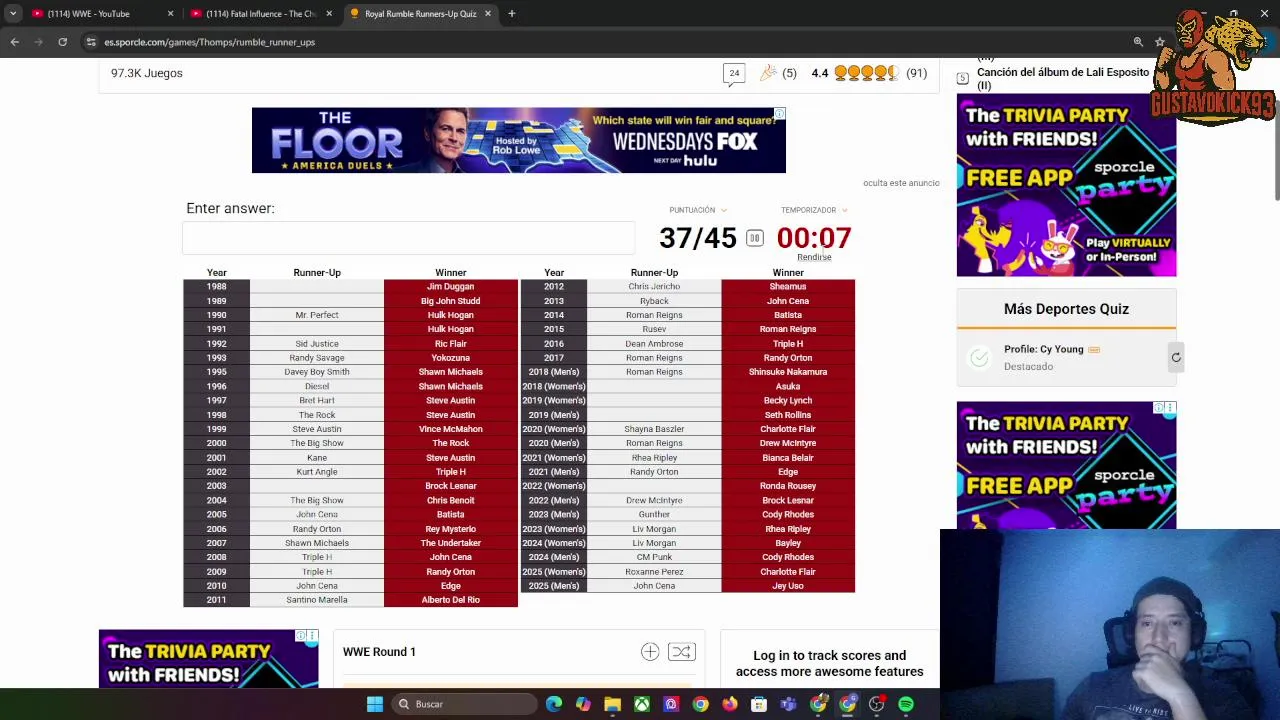Open the Windows Start menu
Image resolution: width=1280 pixels, height=720 pixels.
pyautogui.click(x=375, y=704)
